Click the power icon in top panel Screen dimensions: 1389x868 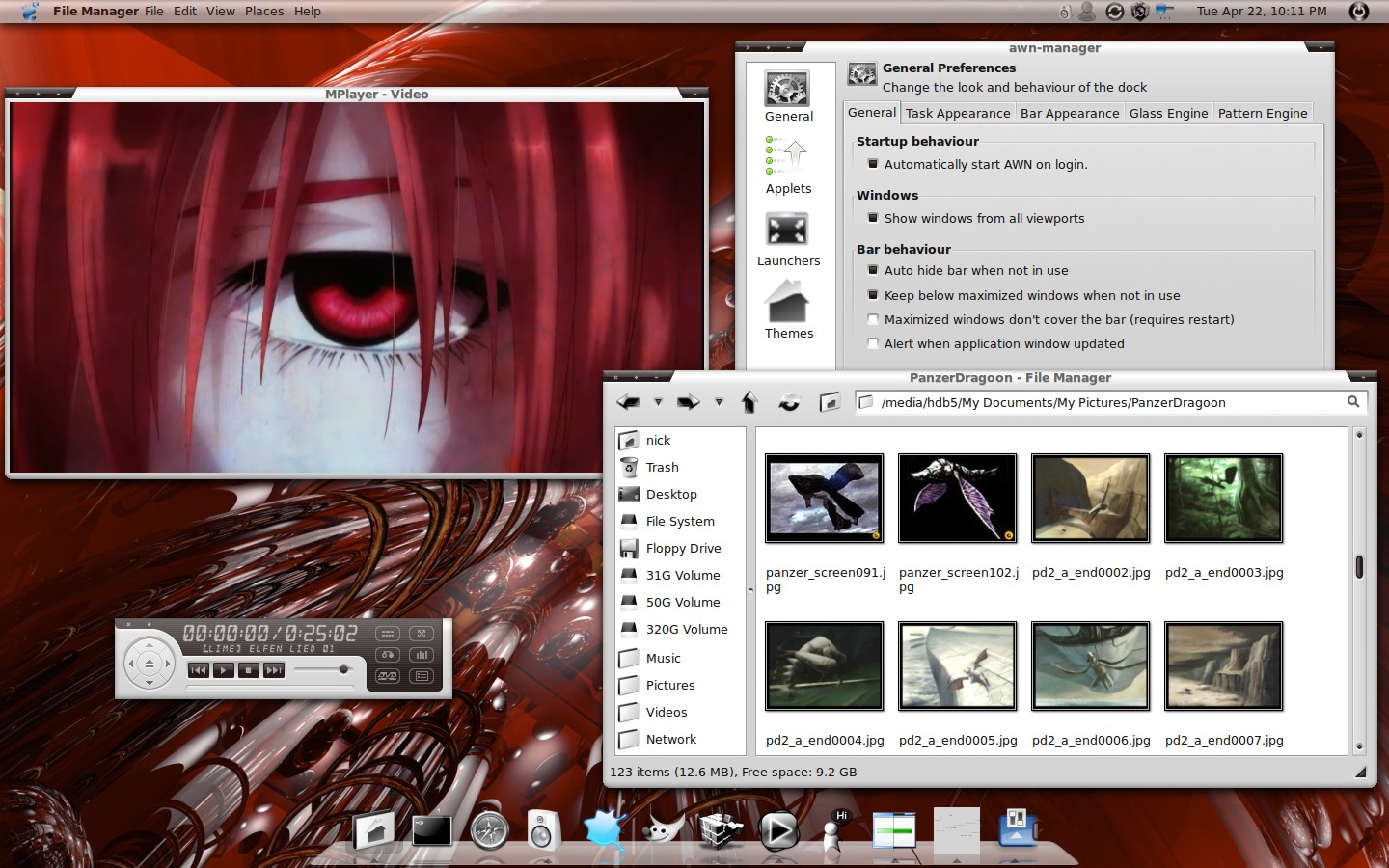(x=1358, y=12)
